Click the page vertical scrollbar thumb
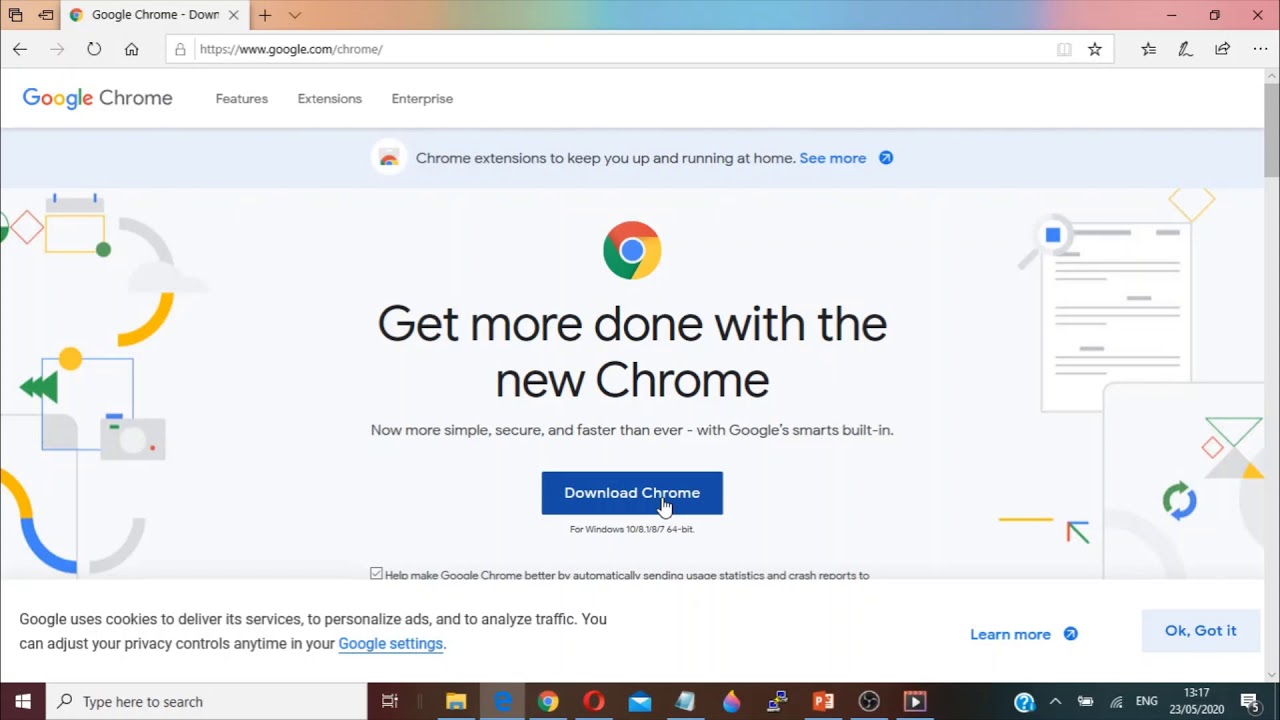This screenshot has height=720, width=1280. [1272, 130]
